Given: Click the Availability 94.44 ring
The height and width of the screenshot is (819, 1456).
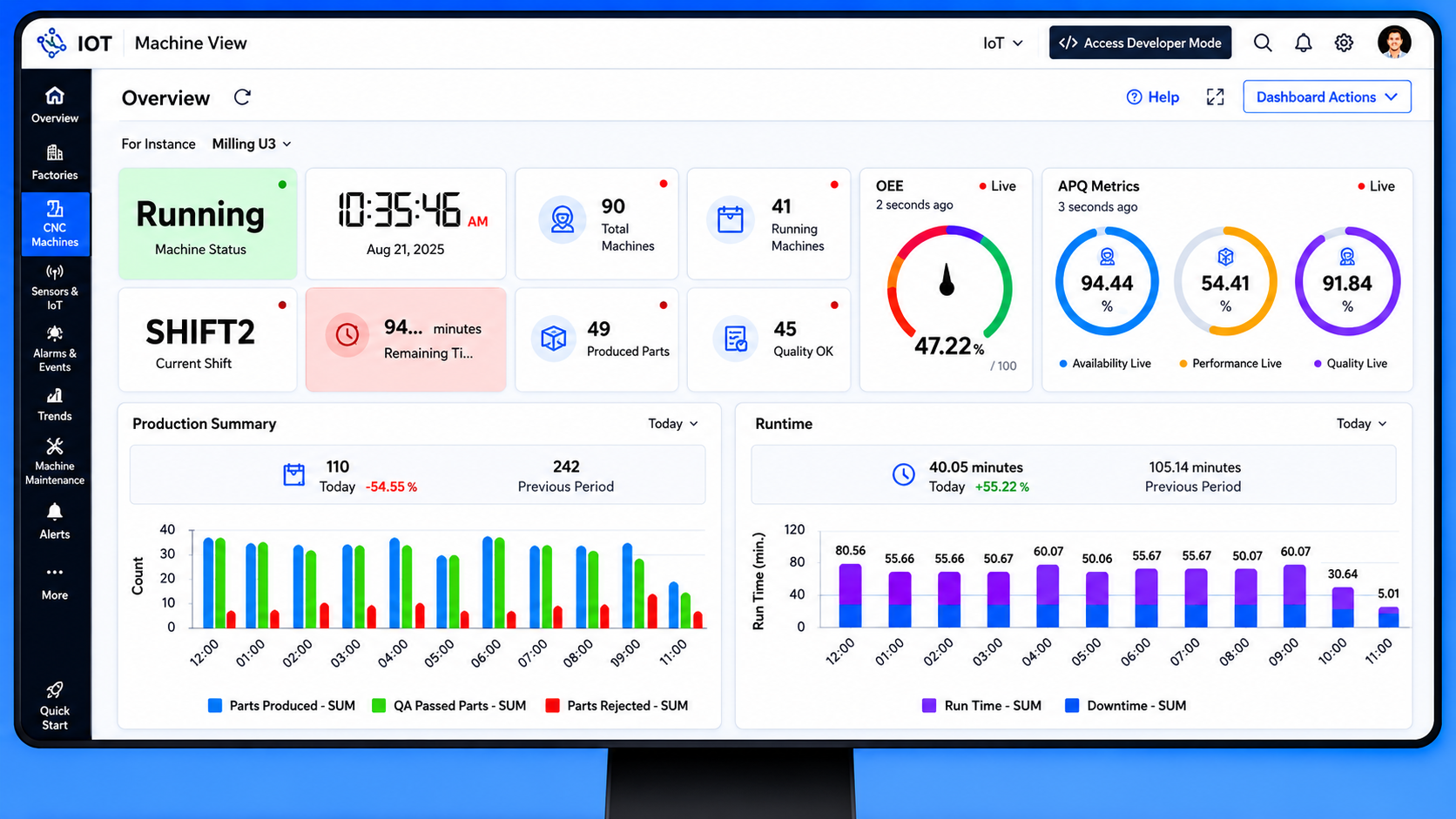Looking at the screenshot, I should [1107, 281].
